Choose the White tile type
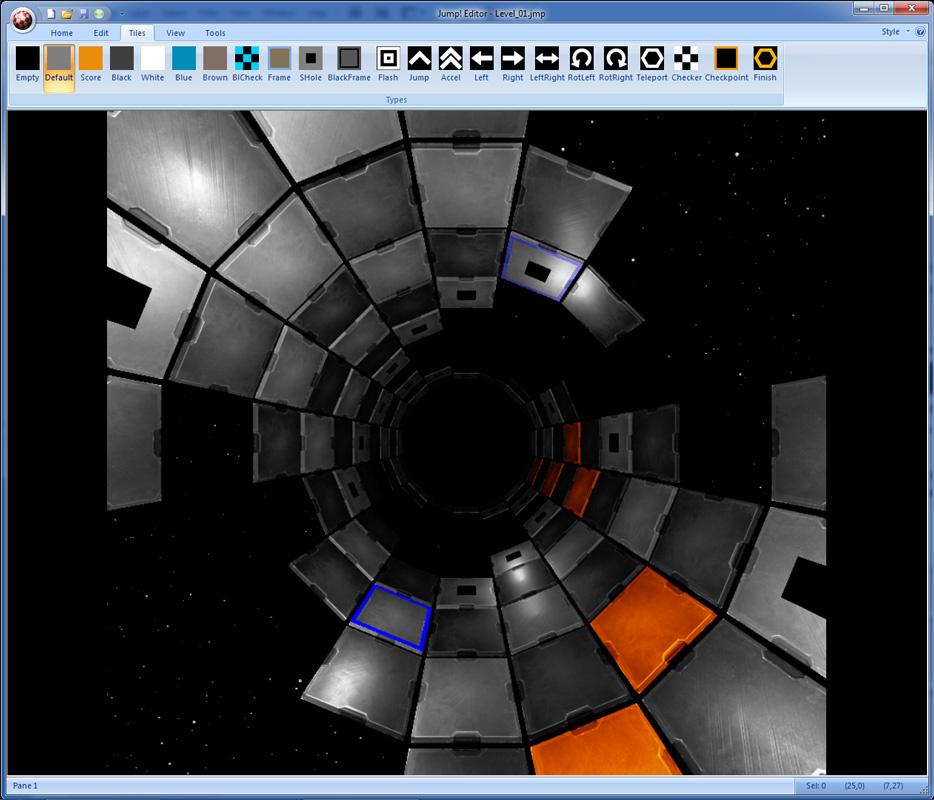 (152, 64)
